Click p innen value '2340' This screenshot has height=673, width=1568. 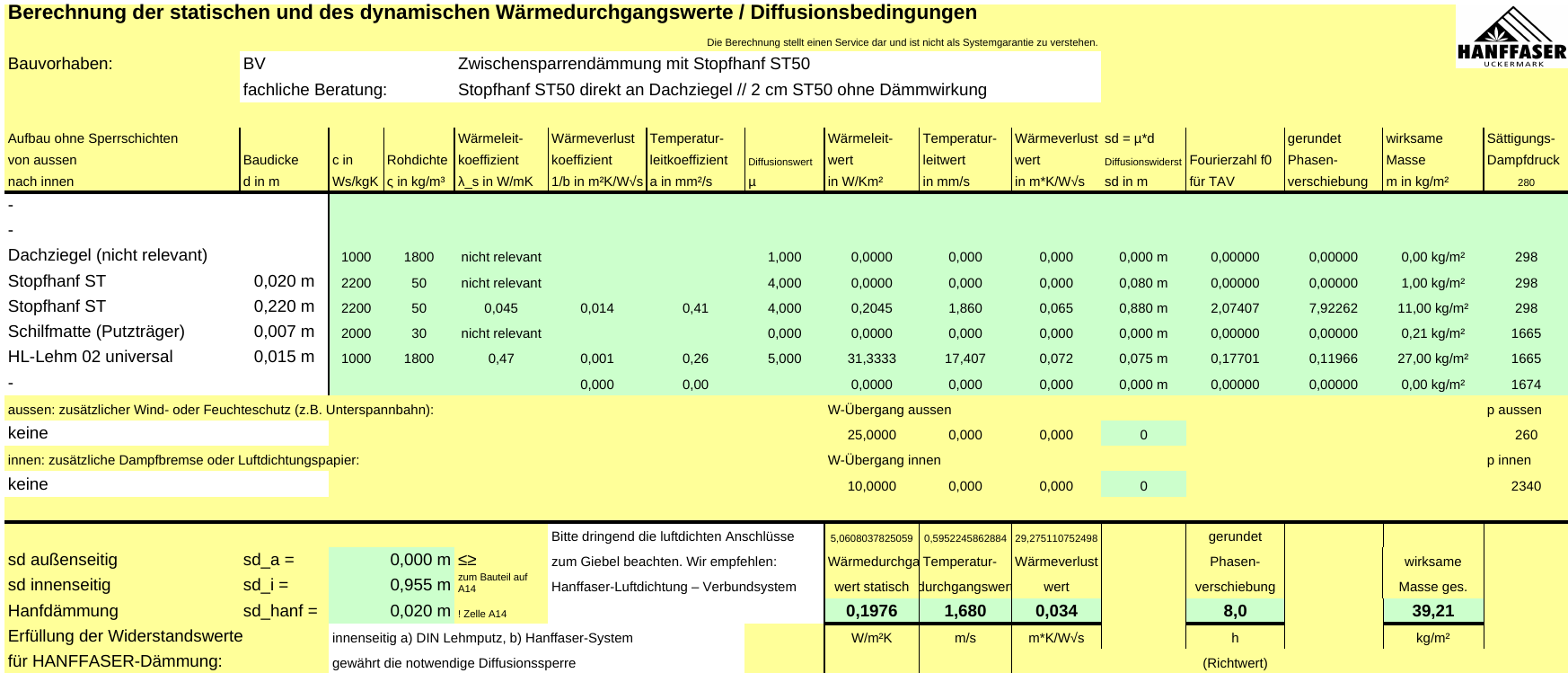pyautogui.click(x=1526, y=486)
